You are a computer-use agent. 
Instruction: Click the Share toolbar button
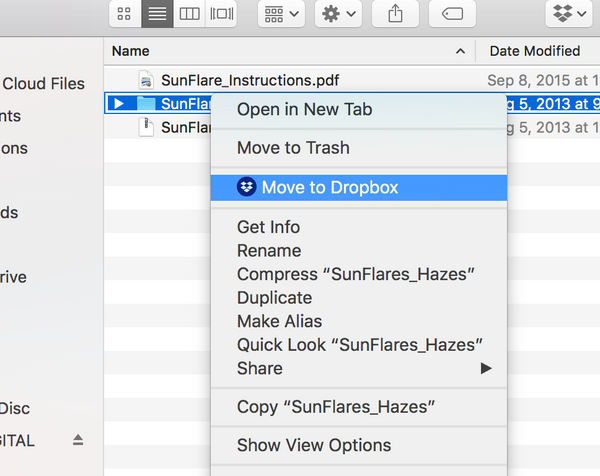(x=395, y=14)
